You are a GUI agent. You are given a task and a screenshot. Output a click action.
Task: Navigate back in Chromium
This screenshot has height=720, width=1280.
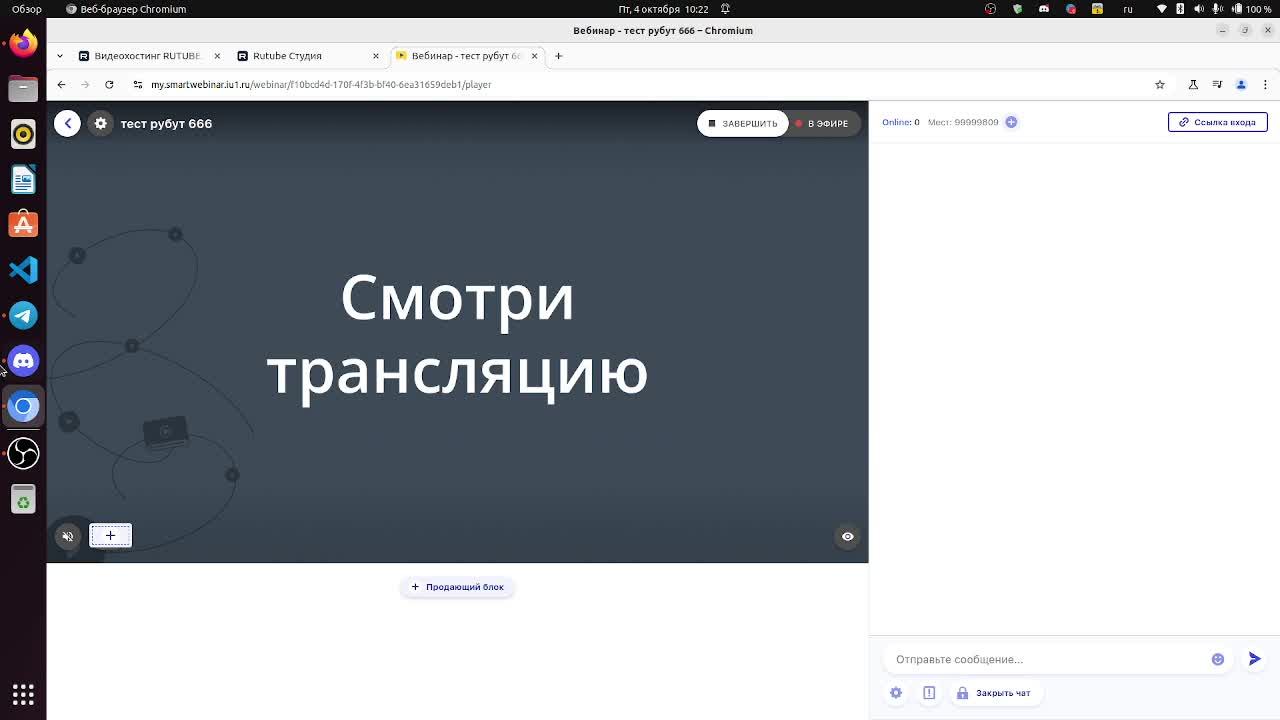pyautogui.click(x=61, y=85)
